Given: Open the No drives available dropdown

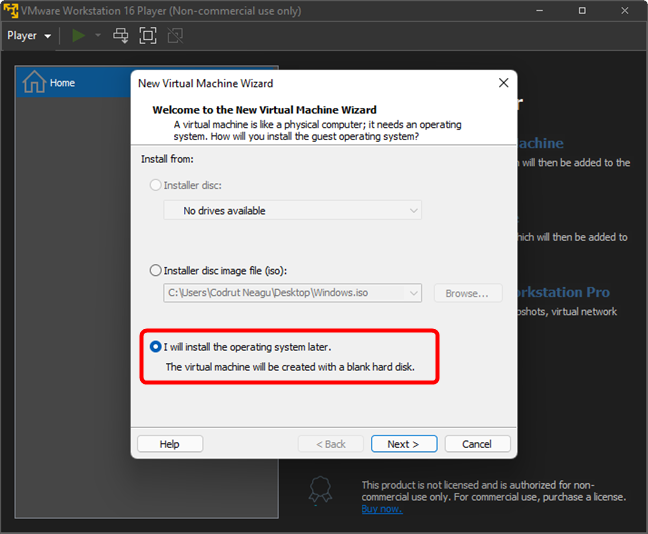Looking at the screenshot, I should (x=292, y=210).
